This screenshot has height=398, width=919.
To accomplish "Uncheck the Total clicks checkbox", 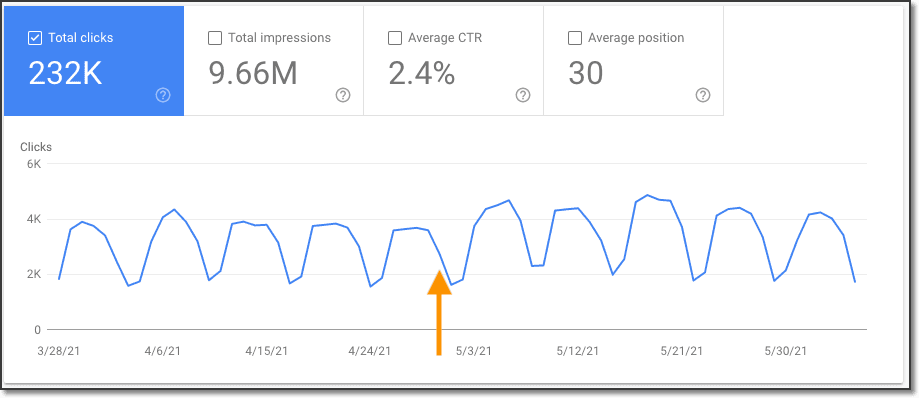I will click(35, 38).
